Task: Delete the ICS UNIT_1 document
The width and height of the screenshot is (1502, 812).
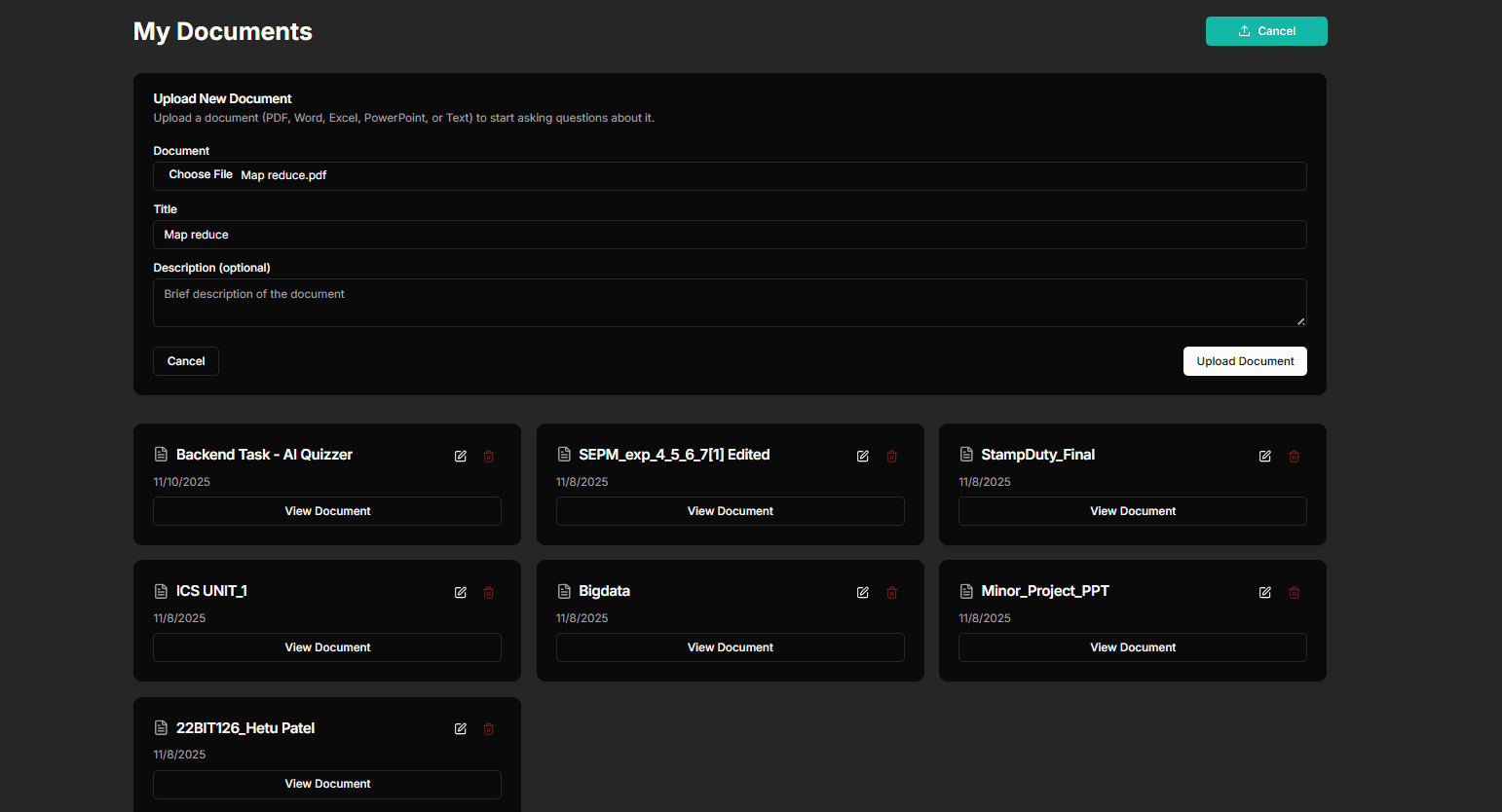Action: coord(489,592)
